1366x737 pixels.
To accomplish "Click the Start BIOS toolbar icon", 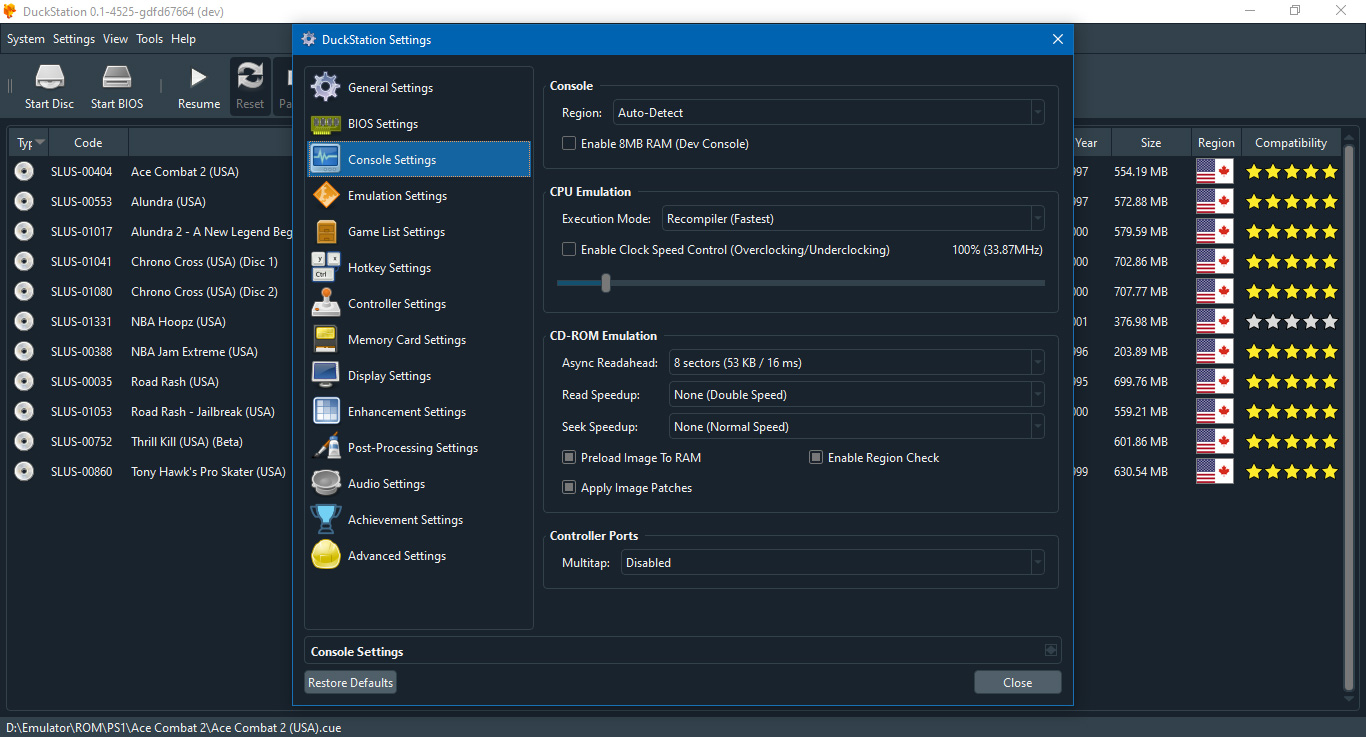I will coord(116,86).
